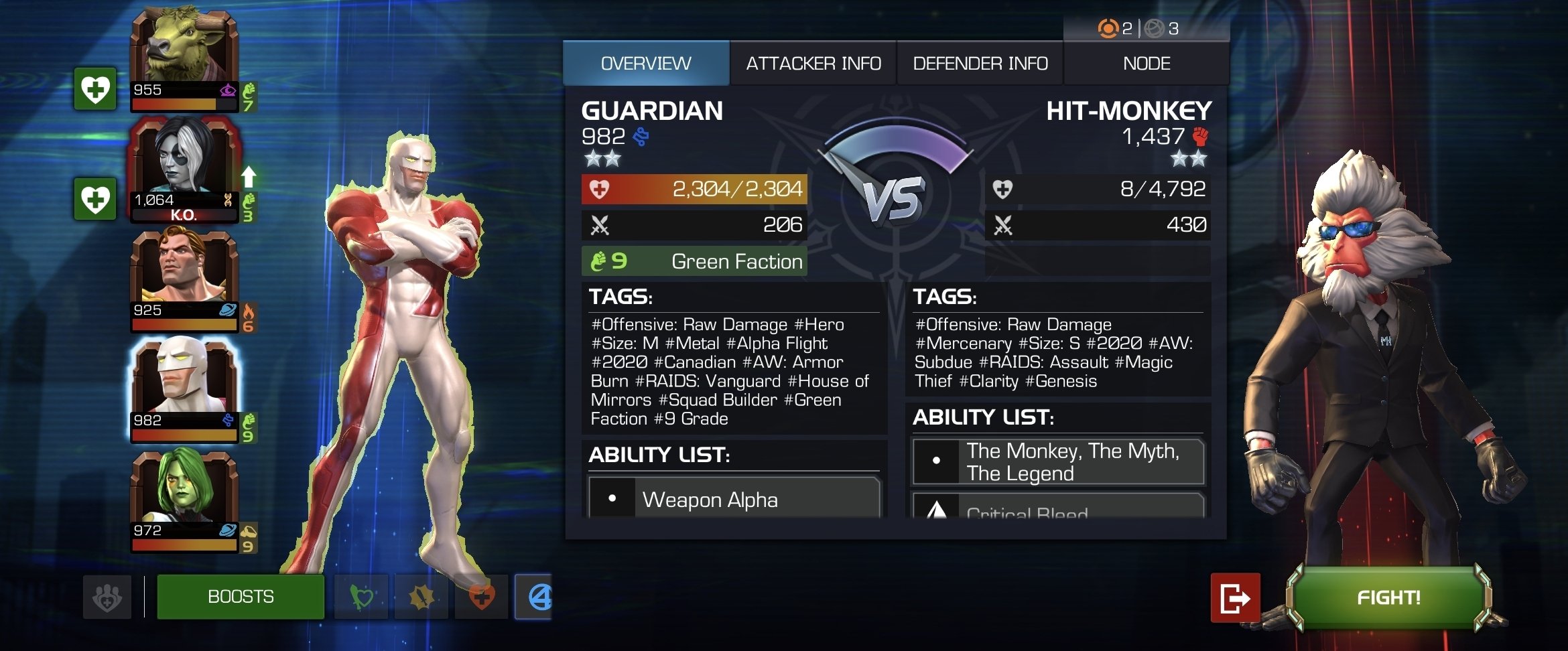Open the Boosts menu button

[241, 597]
